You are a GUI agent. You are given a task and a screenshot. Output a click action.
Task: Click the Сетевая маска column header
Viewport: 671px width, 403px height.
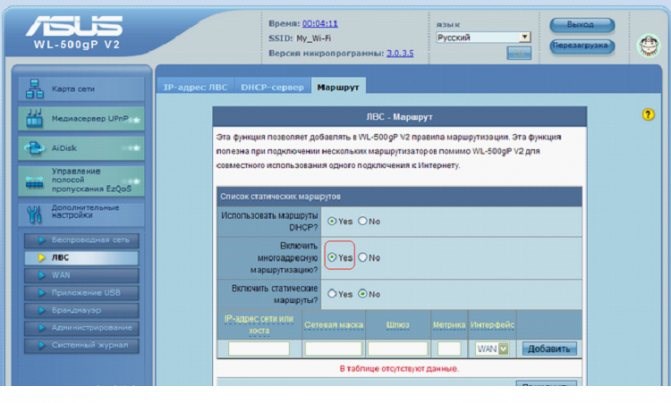pyautogui.click(x=333, y=325)
